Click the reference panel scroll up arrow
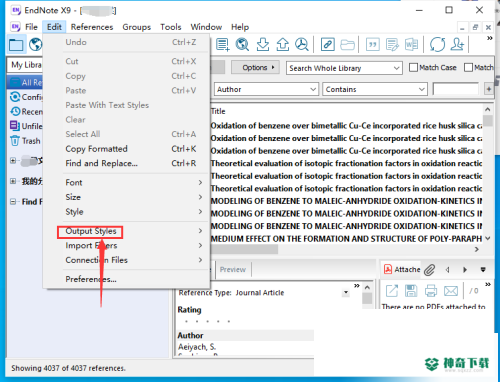Screen dimensions: 500x382 (x=367, y=287)
